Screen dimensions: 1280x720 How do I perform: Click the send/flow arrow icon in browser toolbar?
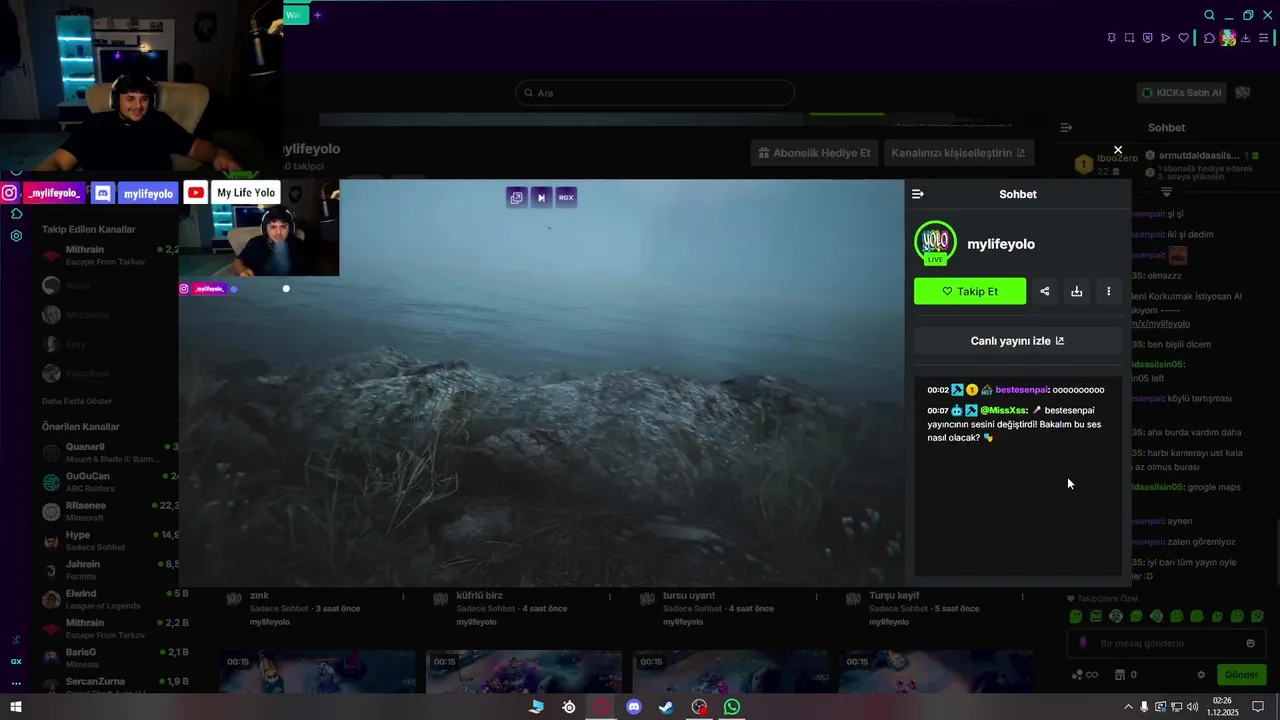click(1165, 38)
